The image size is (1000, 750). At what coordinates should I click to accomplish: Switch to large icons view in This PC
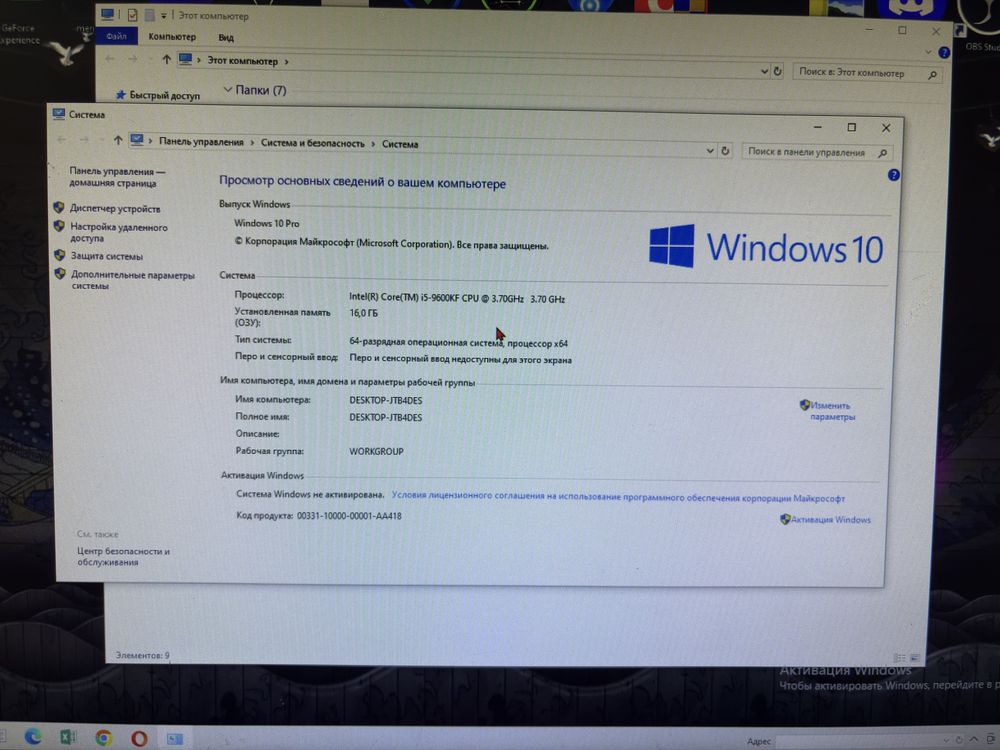point(915,658)
